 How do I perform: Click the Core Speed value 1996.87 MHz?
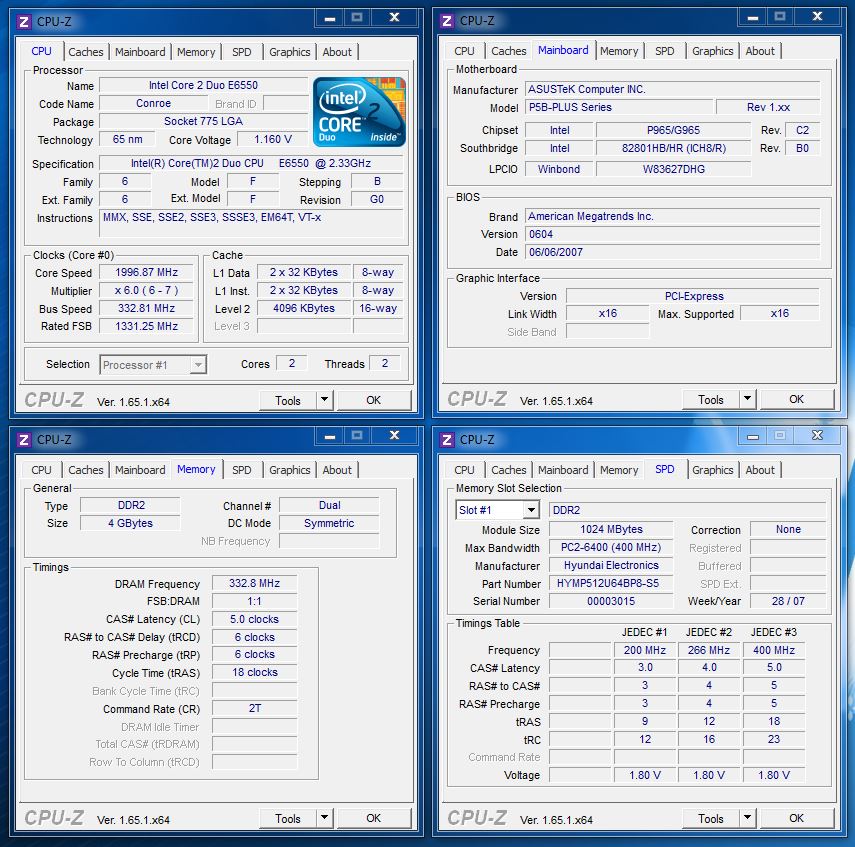click(146, 272)
